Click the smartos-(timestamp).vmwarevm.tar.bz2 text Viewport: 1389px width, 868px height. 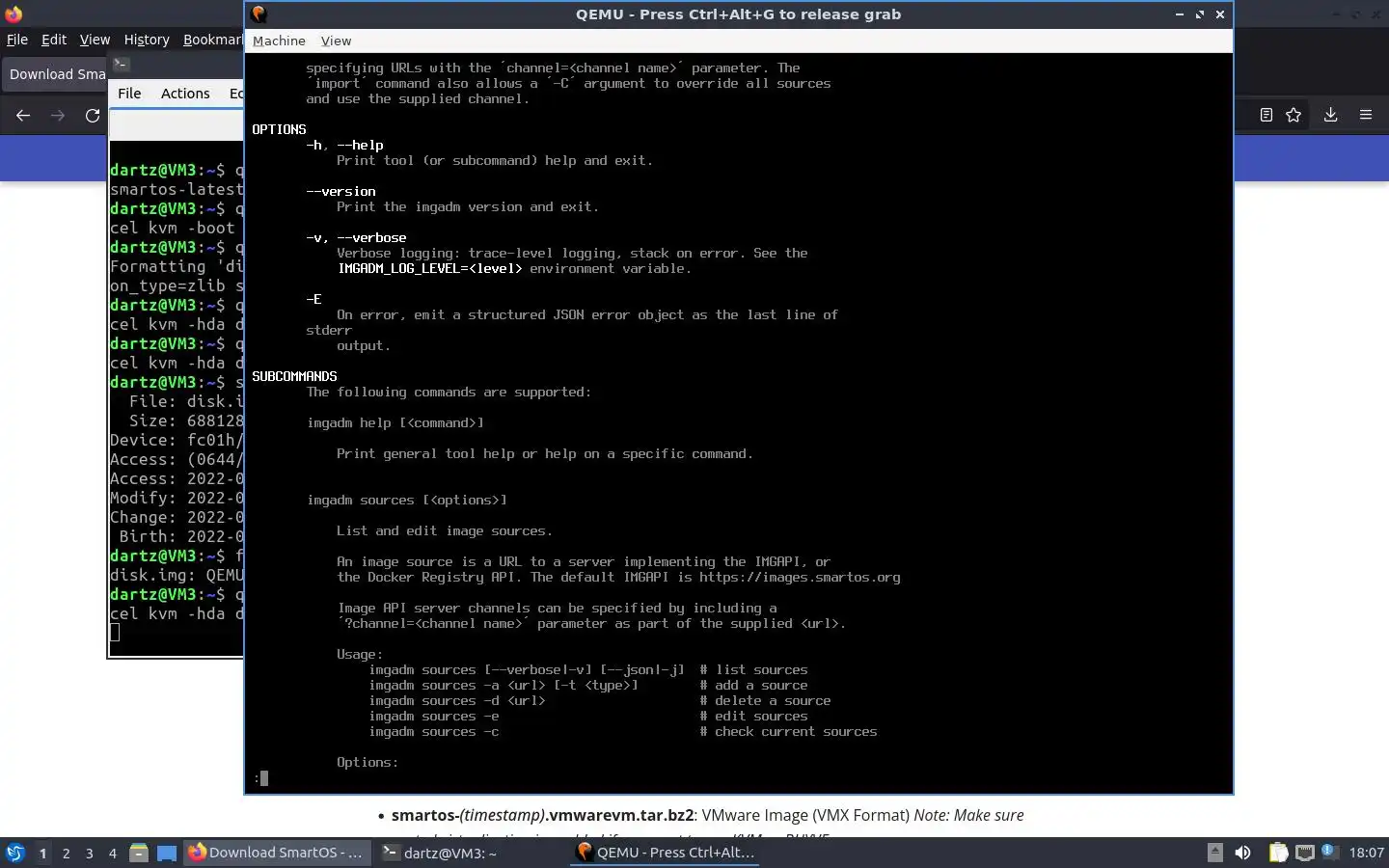coord(542,815)
